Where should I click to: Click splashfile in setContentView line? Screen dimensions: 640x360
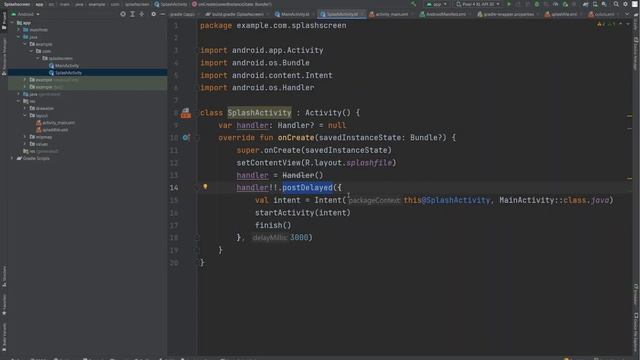[x=369, y=163]
